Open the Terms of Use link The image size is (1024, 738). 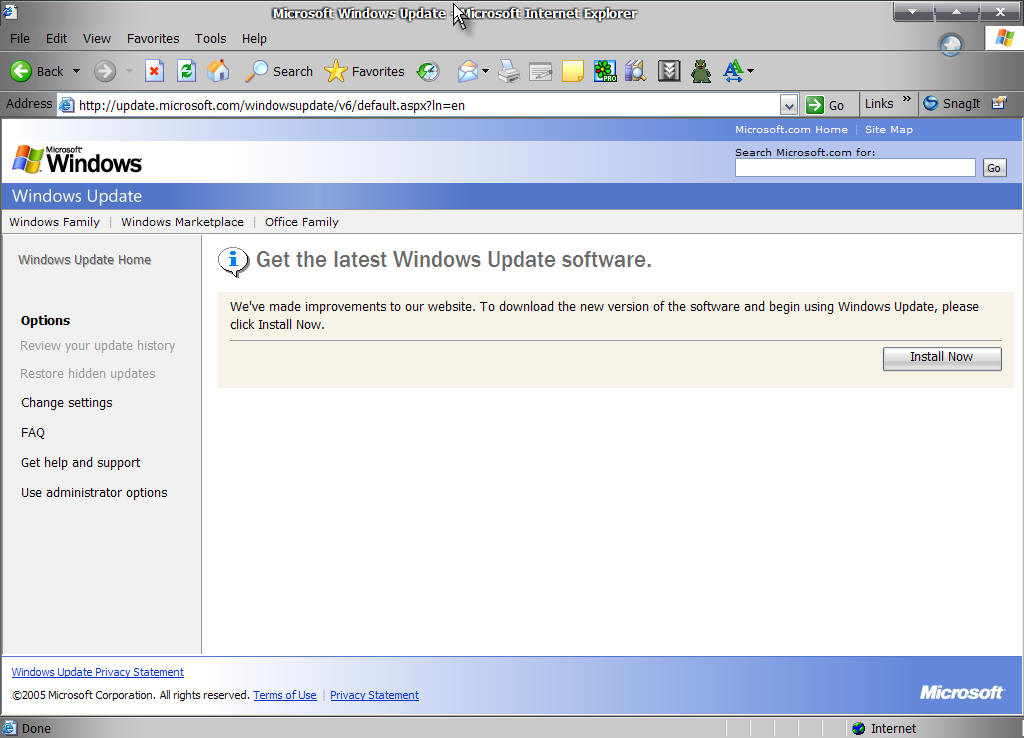point(285,695)
